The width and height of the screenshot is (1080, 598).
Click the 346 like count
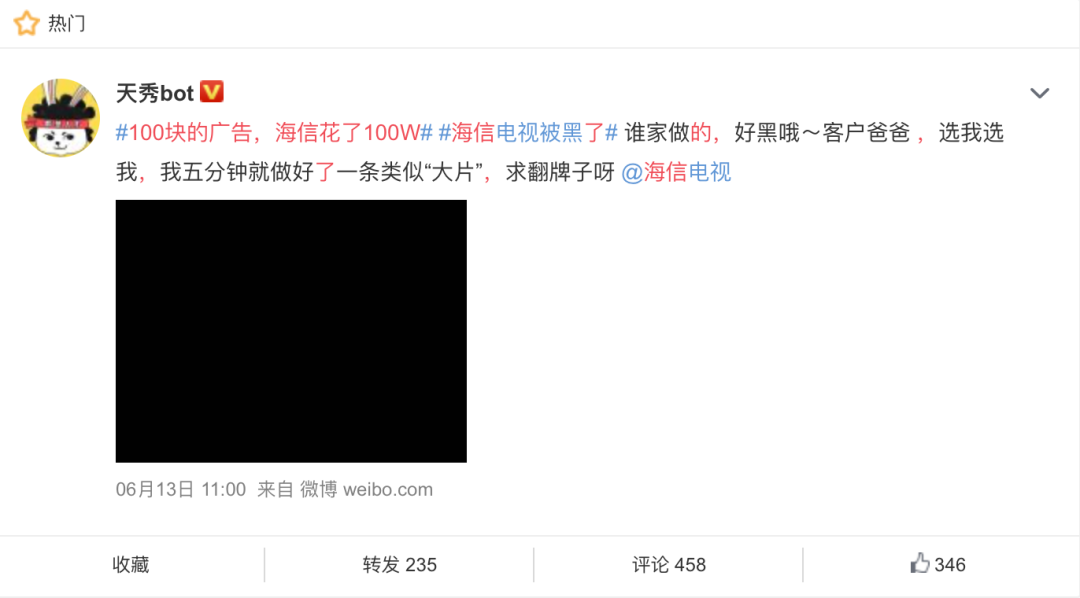pyautogui.click(x=950, y=565)
